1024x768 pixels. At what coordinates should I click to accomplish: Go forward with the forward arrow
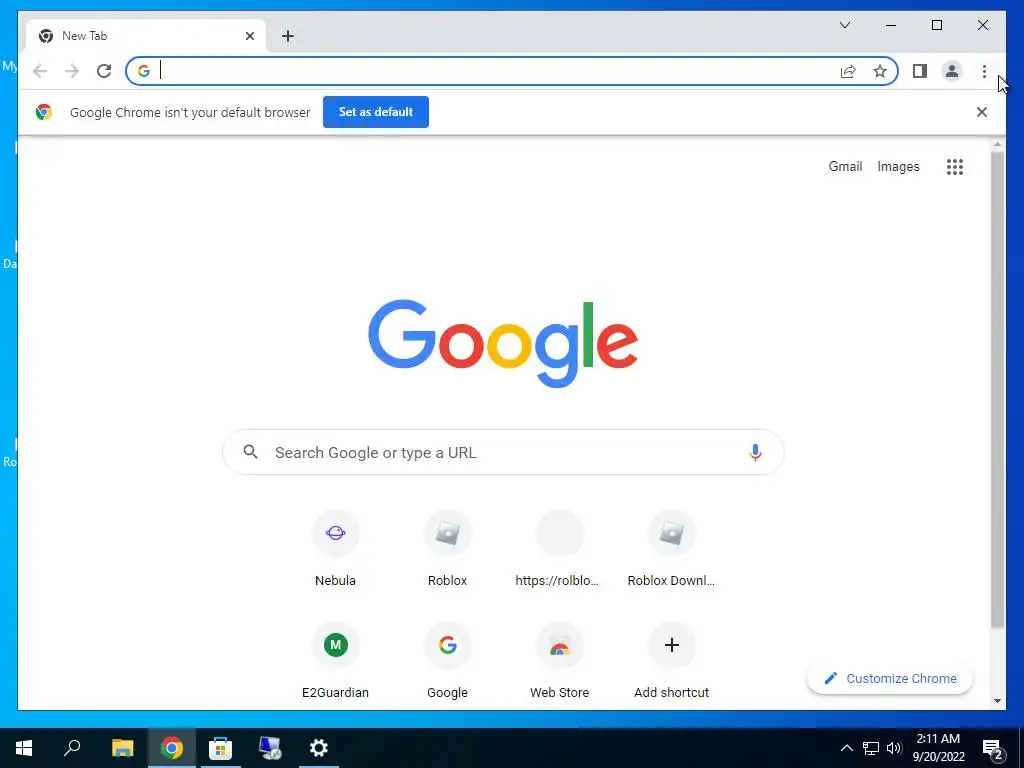(x=72, y=71)
